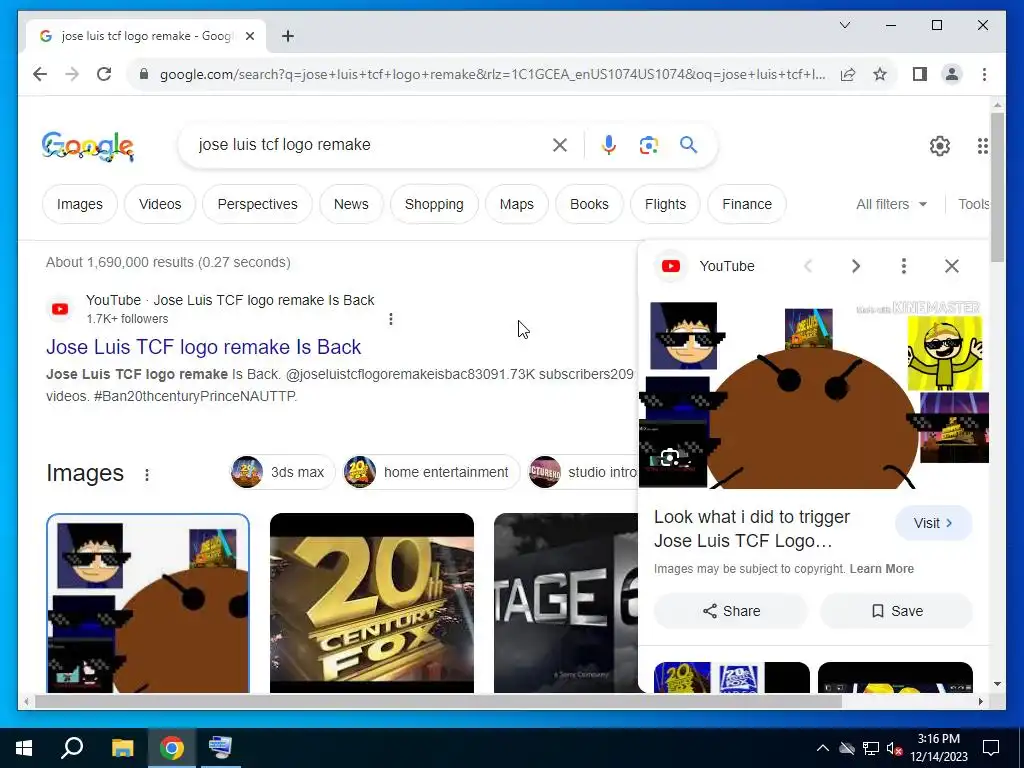
Task: Open Look what i did to trigger title
Action: click(x=751, y=529)
